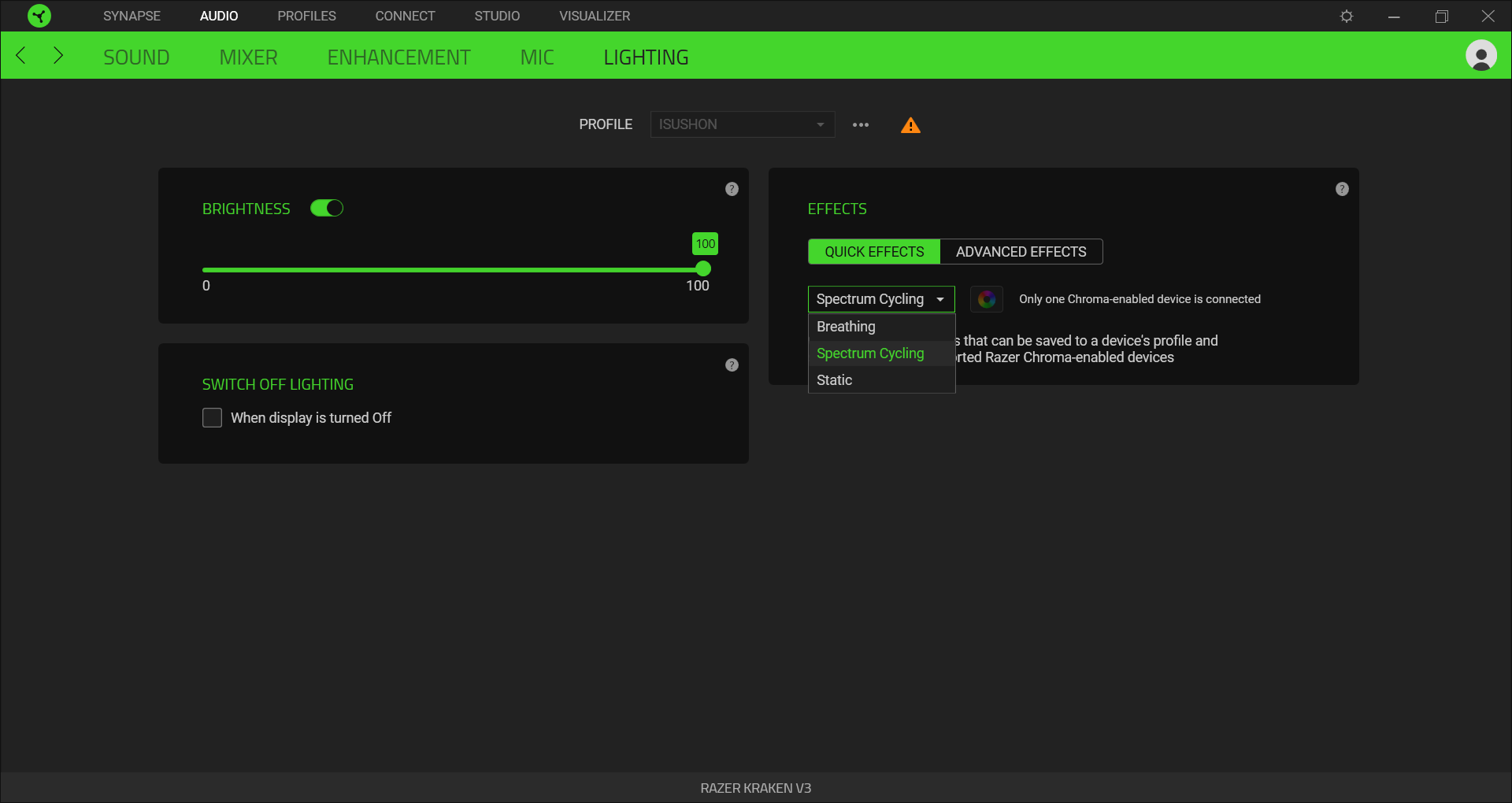Screen dimensions: 1512x803
Task: Click the Razer logo icon
Action: (39, 16)
